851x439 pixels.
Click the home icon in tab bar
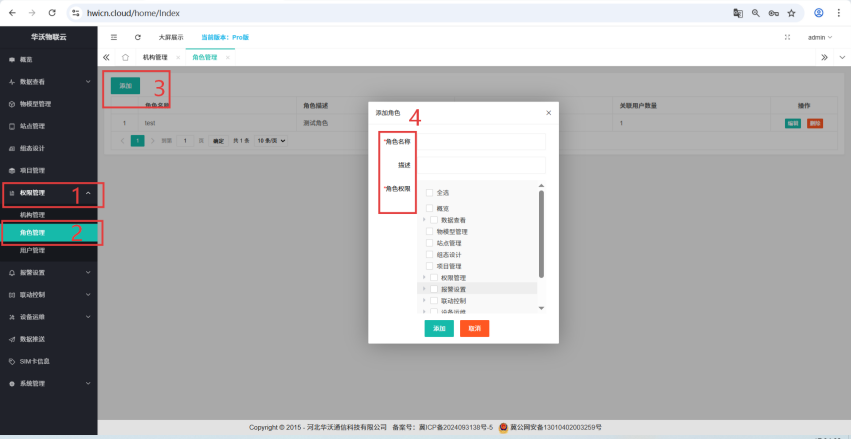click(125, 58)
